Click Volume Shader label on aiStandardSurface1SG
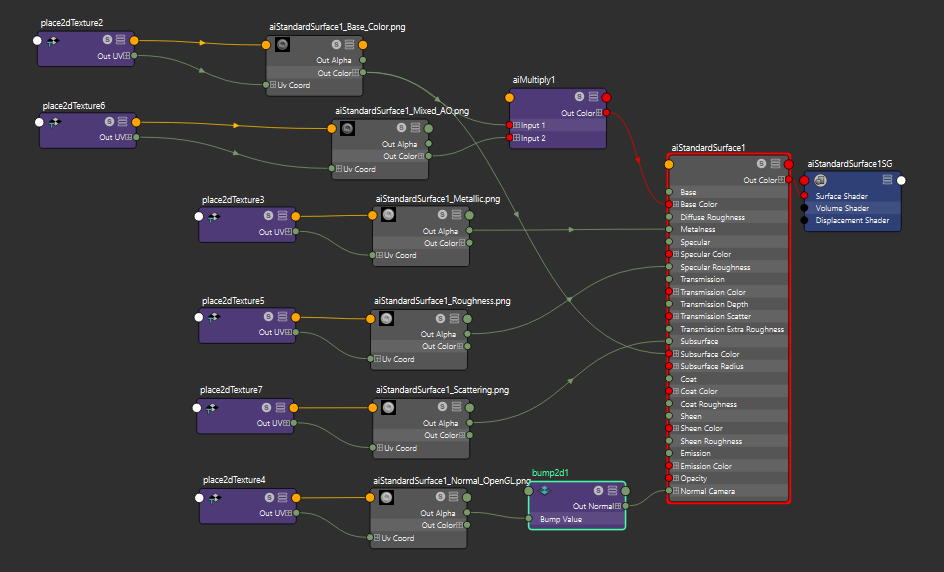The width and height of the screenshot is (944, 572). (x=842, y=208)
